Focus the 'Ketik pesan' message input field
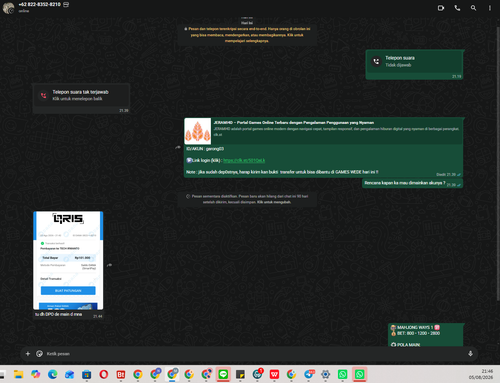 [255, 354]
